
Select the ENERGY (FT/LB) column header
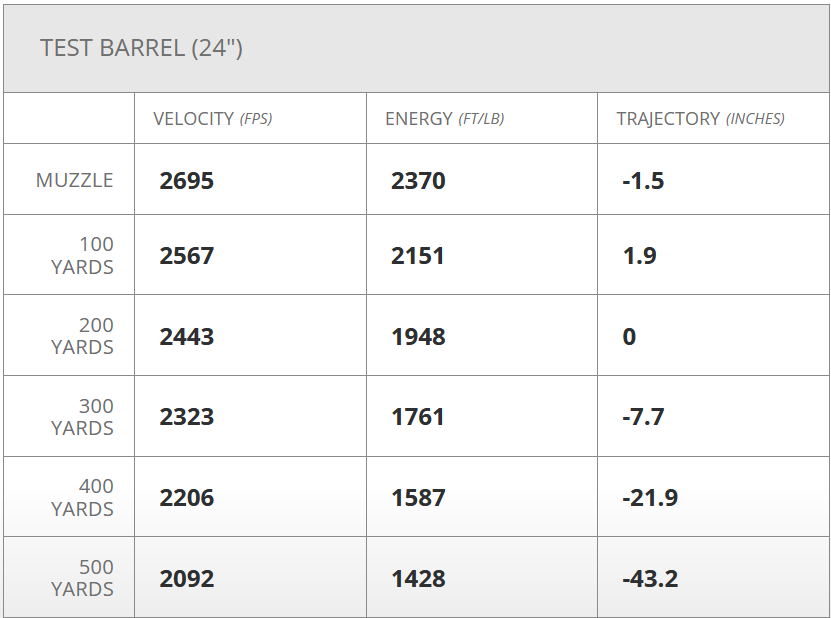click(x=444, y=119)
